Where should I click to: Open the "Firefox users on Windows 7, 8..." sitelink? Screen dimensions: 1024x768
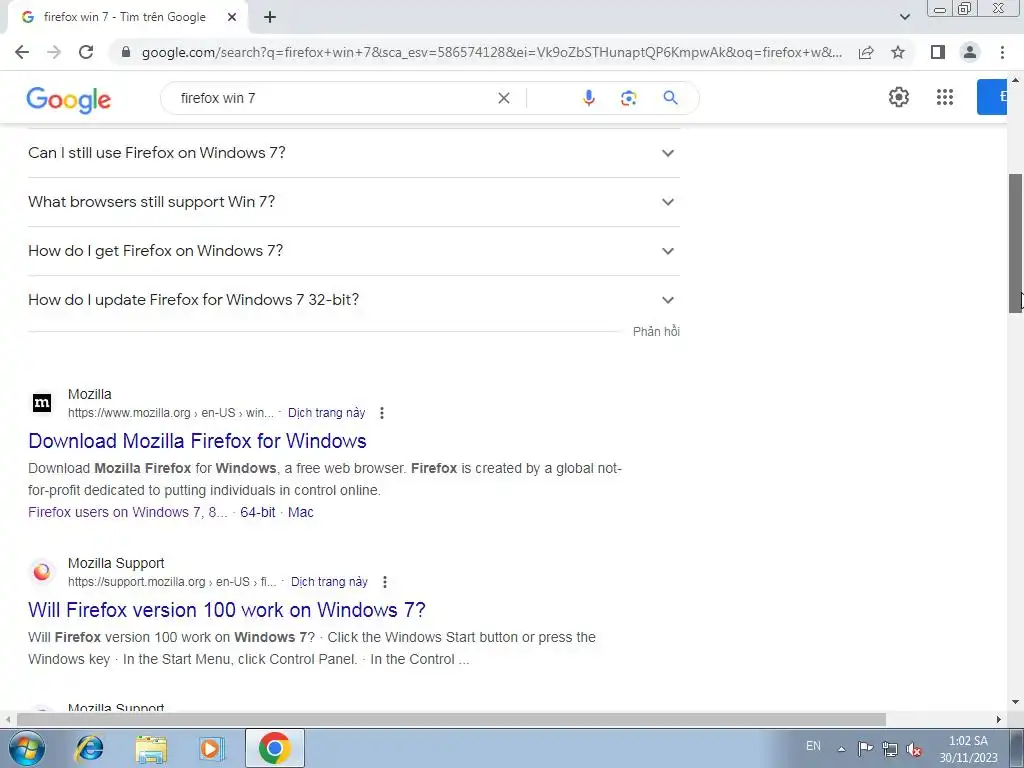128,512
